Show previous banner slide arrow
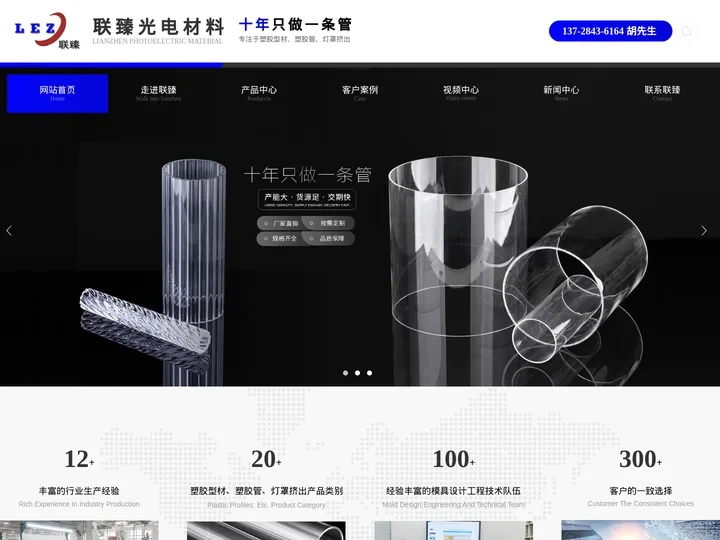This screenshot has width=720, height=540. pos(9,231)
